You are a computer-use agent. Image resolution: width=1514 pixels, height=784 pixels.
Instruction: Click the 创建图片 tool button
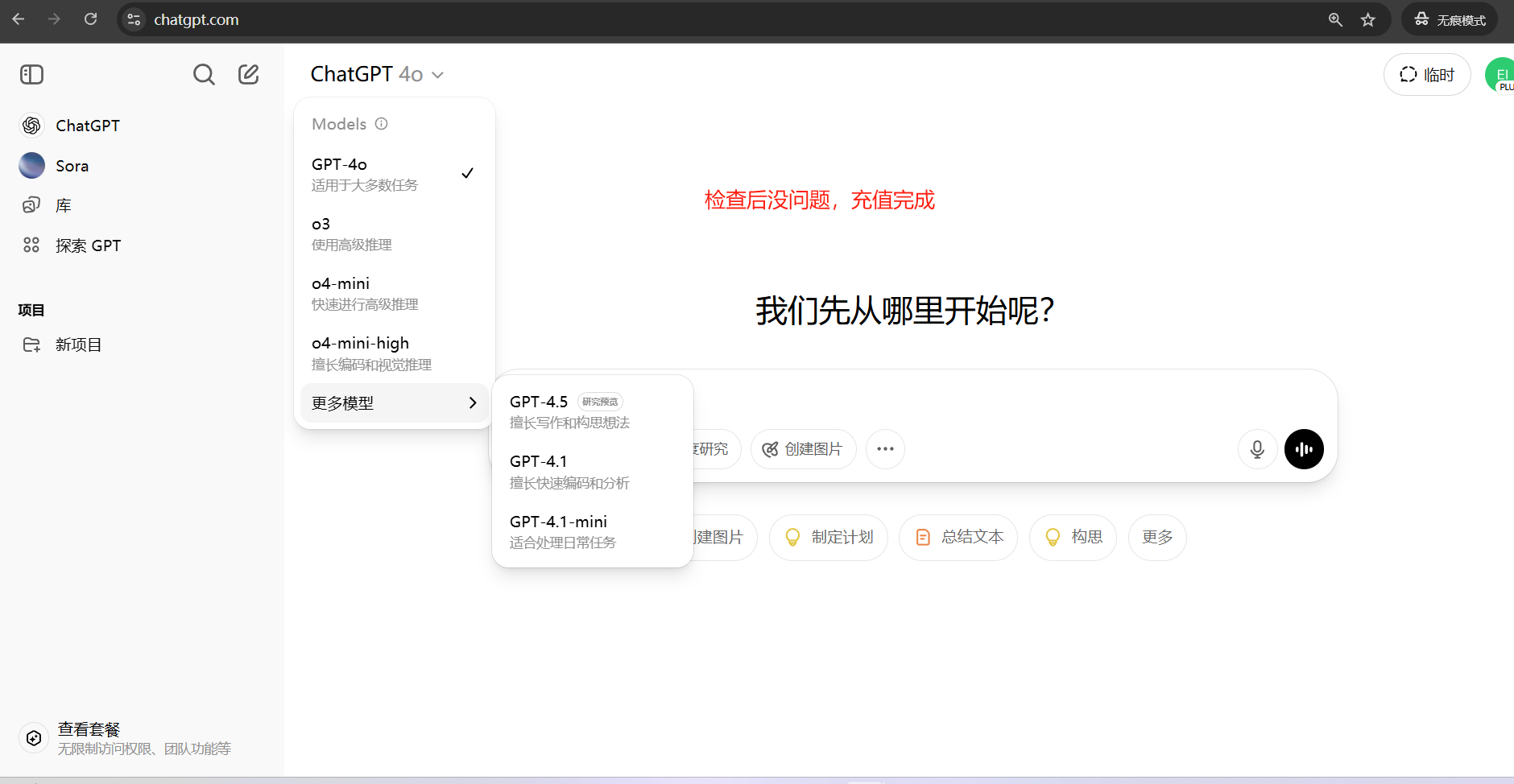[x=803, y=449]
